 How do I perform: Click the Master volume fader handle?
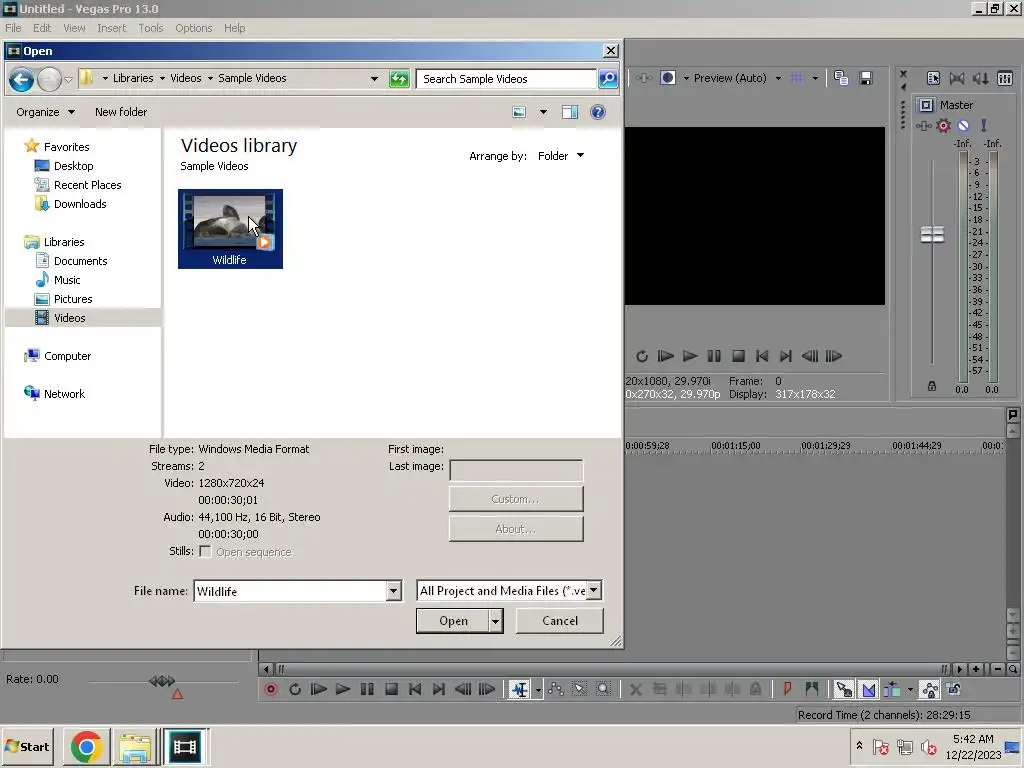(932, 234)
